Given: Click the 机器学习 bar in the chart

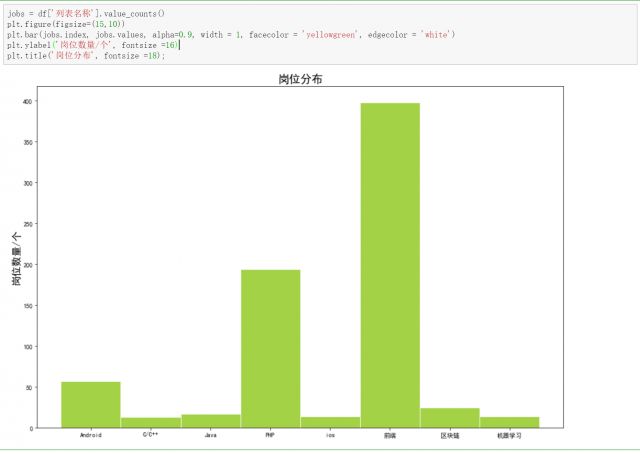Looking at the screenshot, I should pyautogui.click(x=509, y=422).
